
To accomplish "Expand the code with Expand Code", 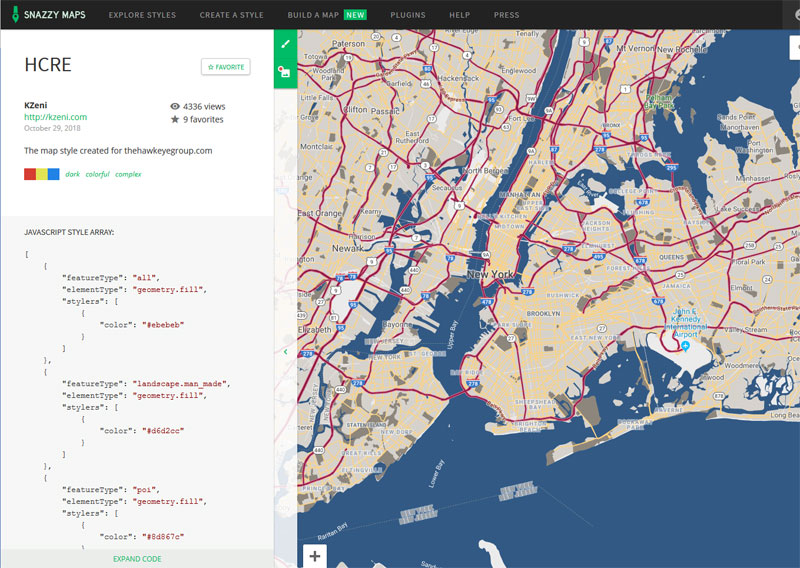I will click(x=137, y=558).
